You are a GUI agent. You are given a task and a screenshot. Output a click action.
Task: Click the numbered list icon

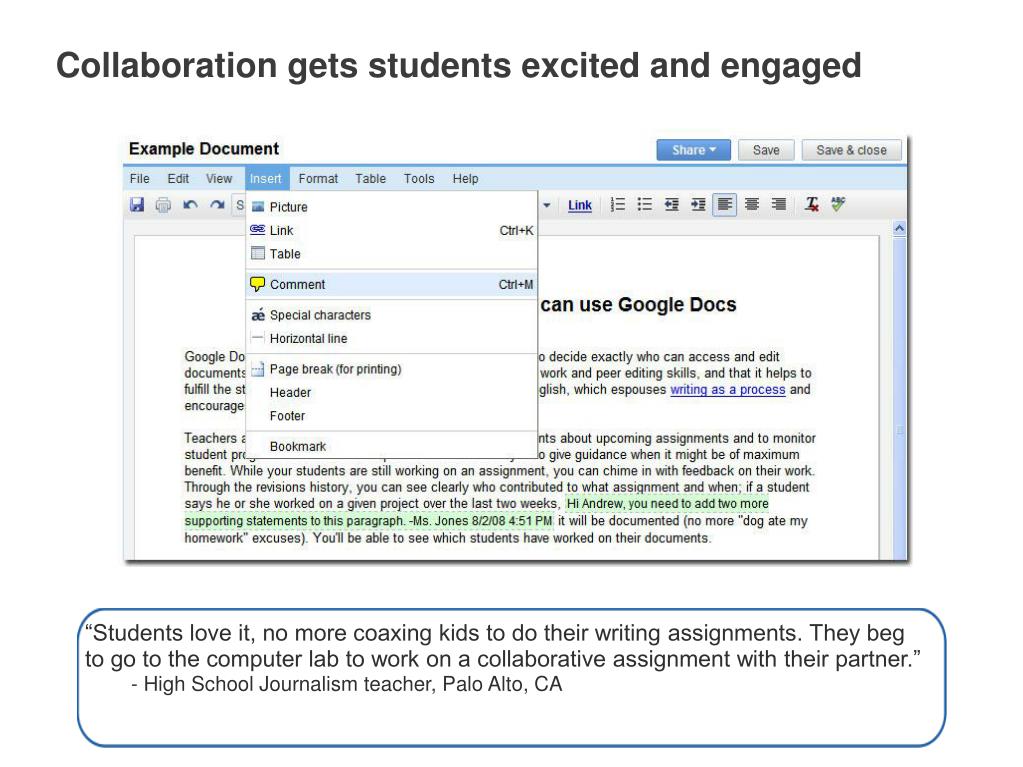617,205
